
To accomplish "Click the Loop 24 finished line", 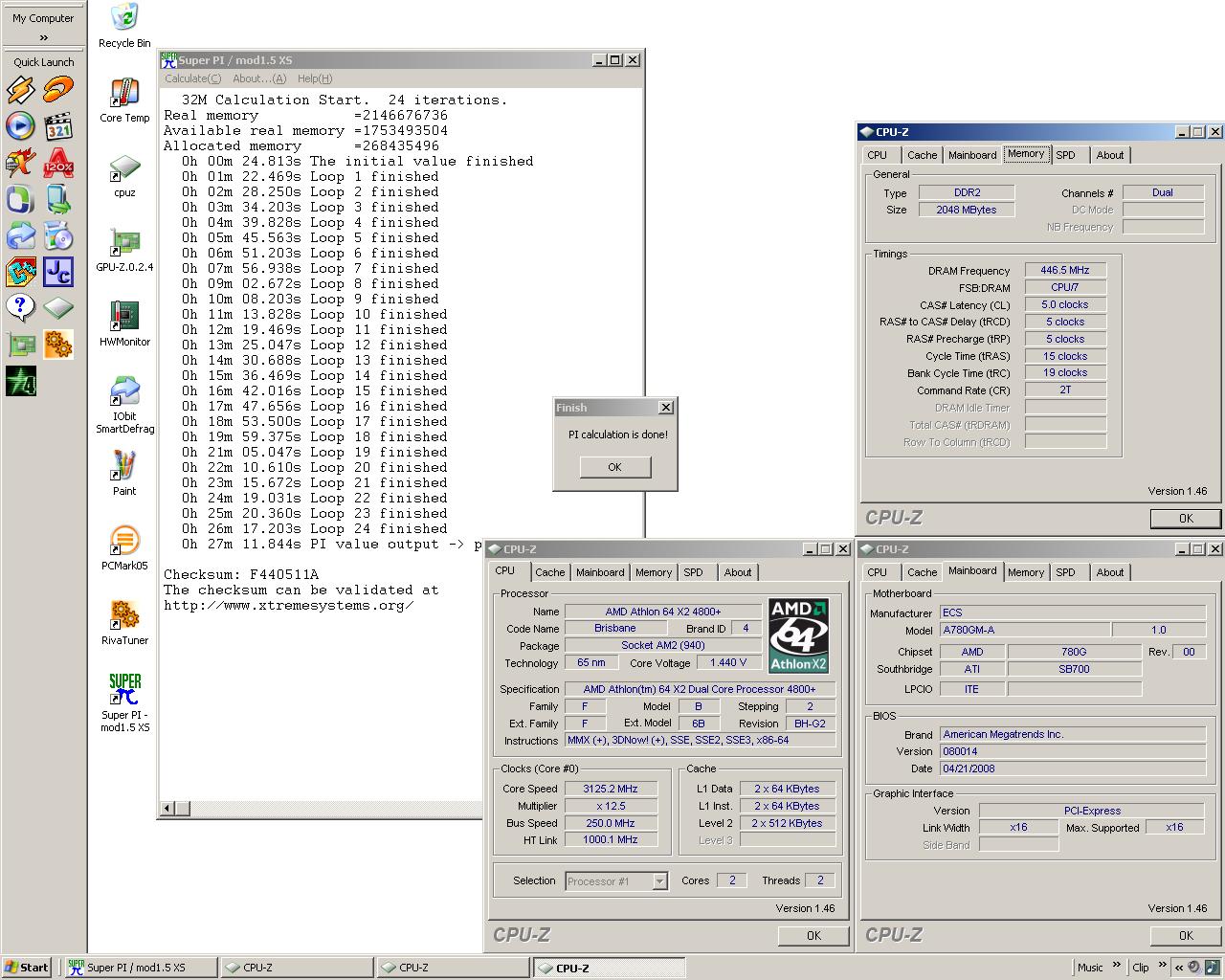I will point(315,528).
